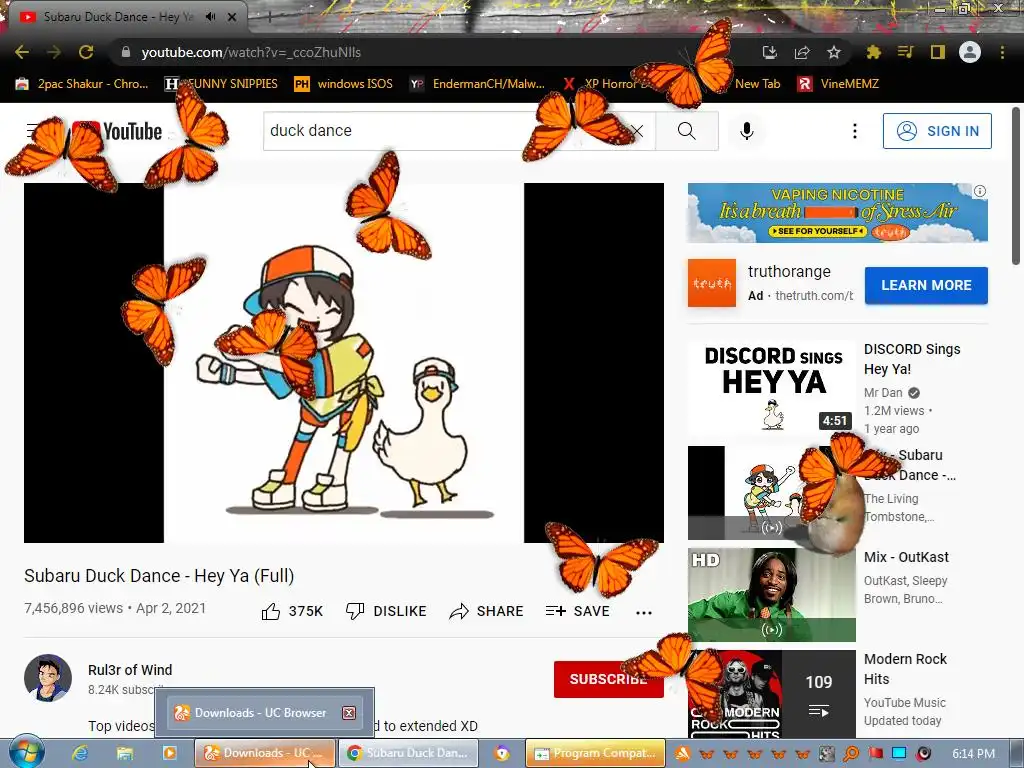The height and width of the screenshot is (768, 1024).
Task: Open the truth orange logo icon
Action: (x=711, y=283)
